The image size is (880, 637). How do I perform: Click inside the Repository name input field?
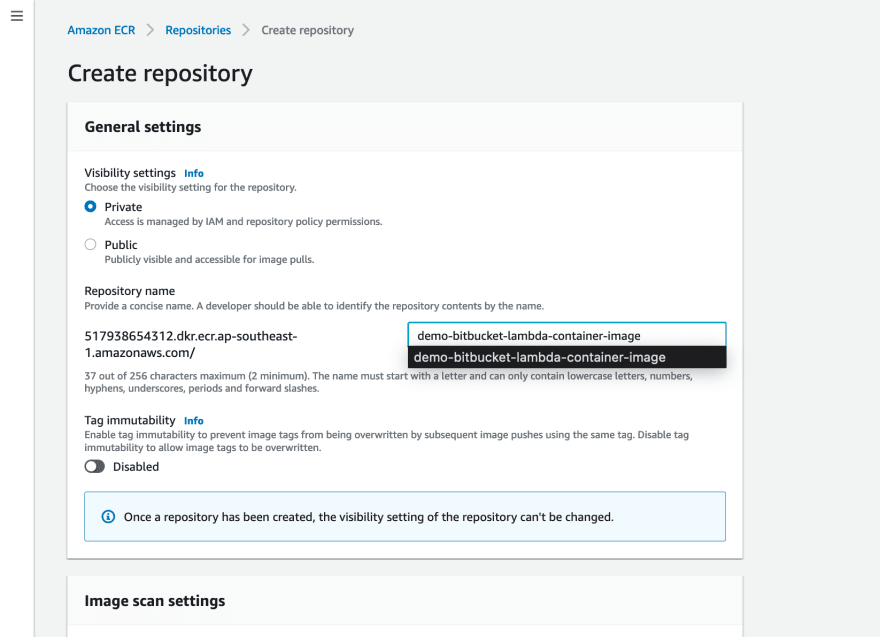coord(567,335)
